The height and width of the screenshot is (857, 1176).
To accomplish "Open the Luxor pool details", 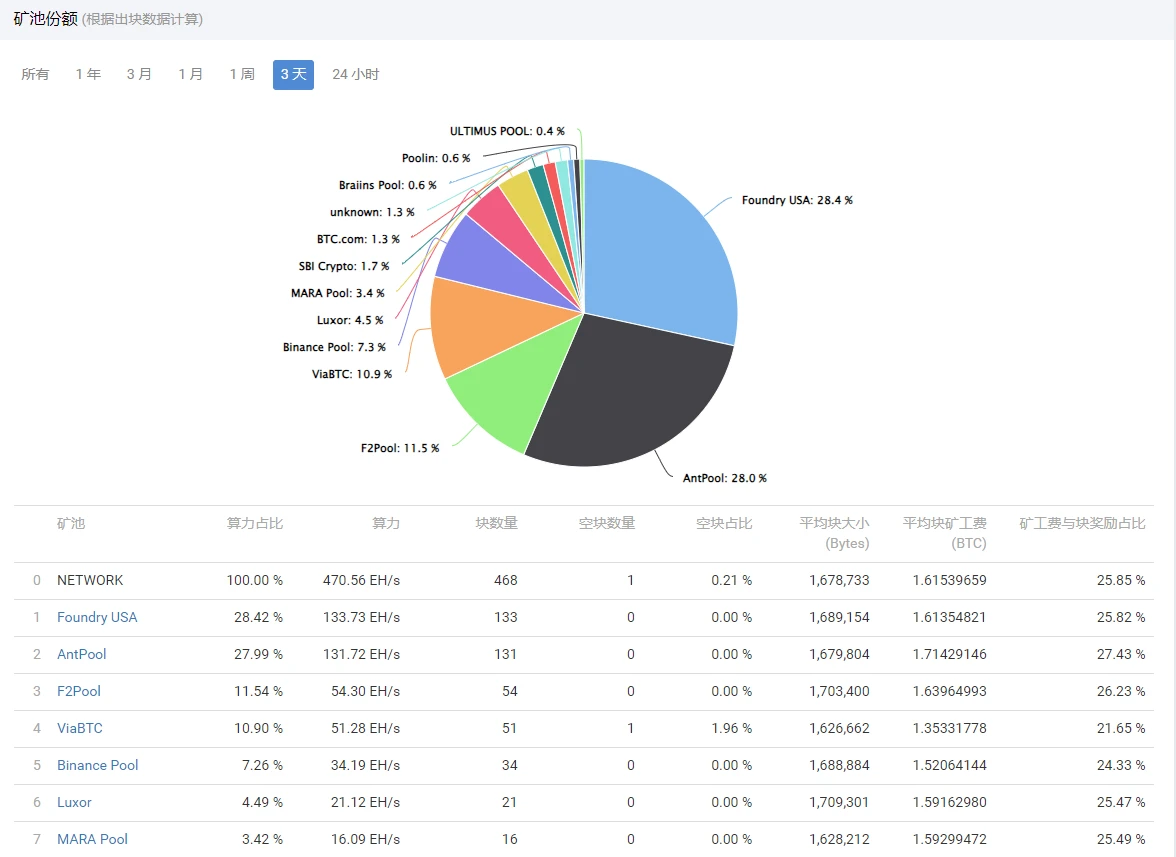I will tap(74, 802).
